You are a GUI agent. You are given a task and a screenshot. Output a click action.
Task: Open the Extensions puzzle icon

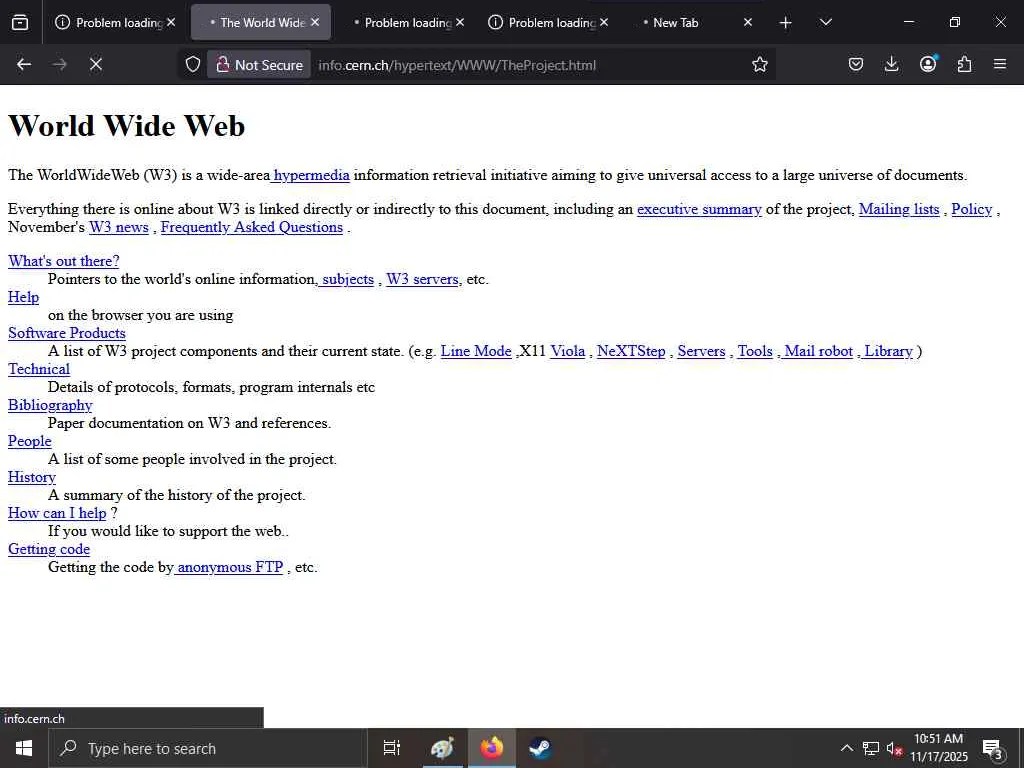[x=964, y=64]
